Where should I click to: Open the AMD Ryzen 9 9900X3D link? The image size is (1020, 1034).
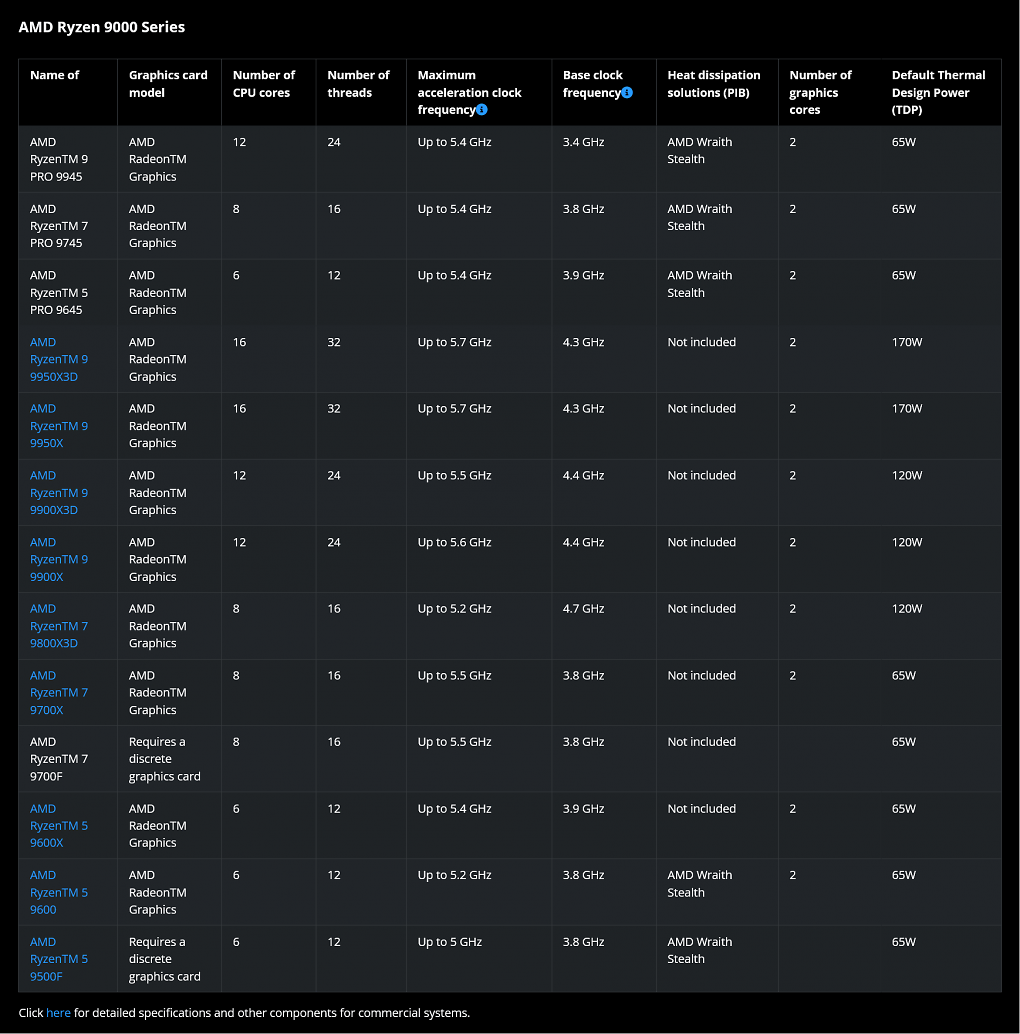pos(59,493)
